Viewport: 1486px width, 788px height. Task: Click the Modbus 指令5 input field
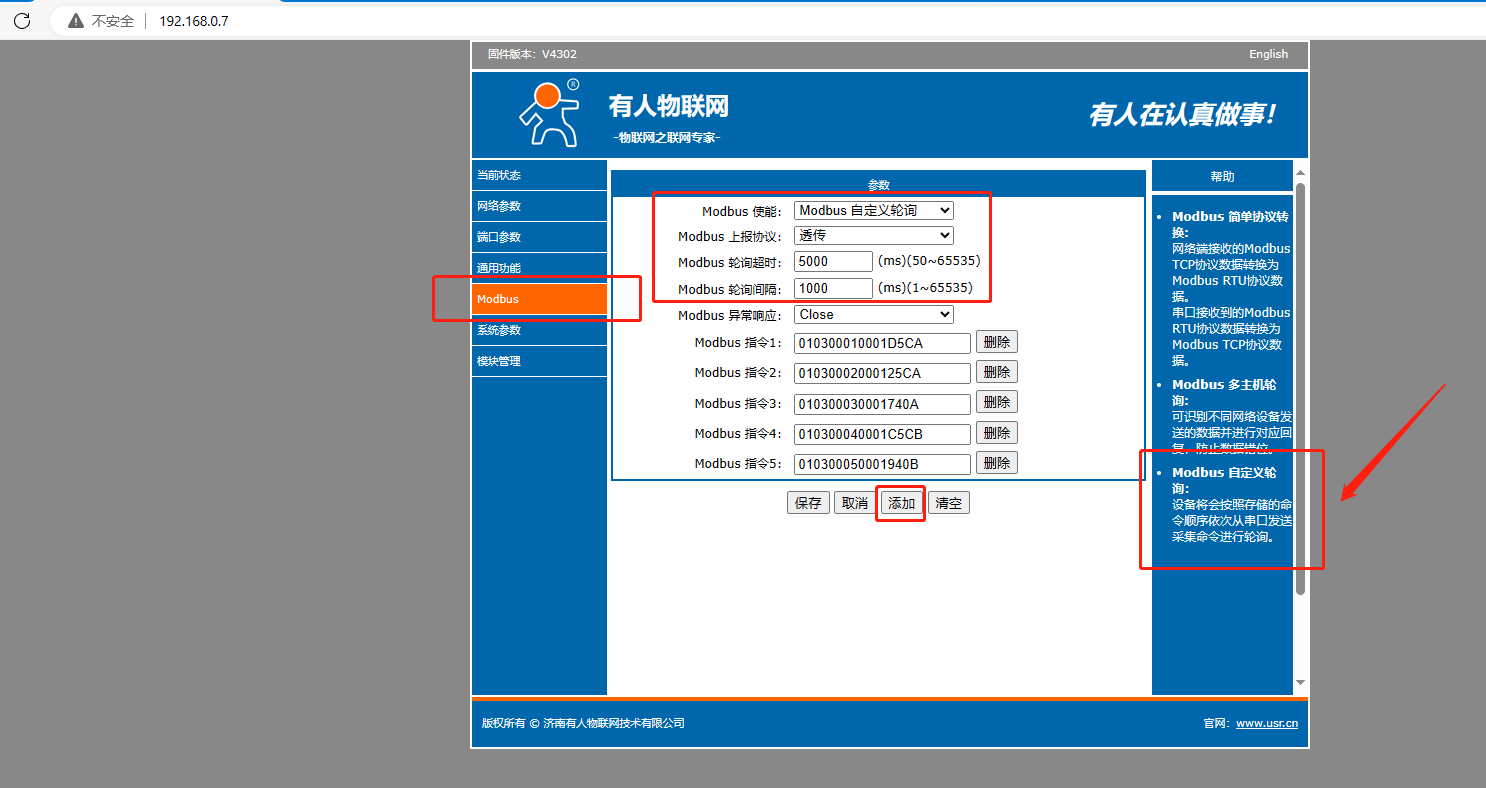[883, 464]
